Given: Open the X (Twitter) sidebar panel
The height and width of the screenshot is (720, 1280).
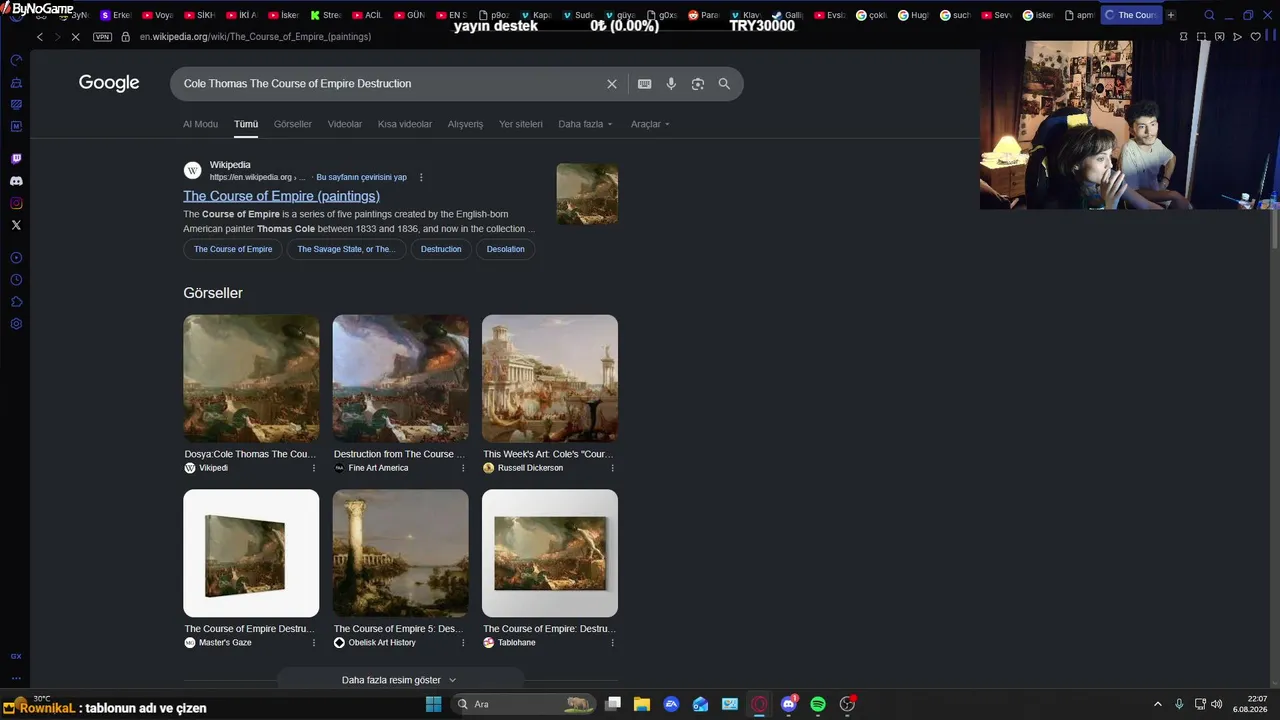Looking at the screenshot, I should [x=16, y=225].
